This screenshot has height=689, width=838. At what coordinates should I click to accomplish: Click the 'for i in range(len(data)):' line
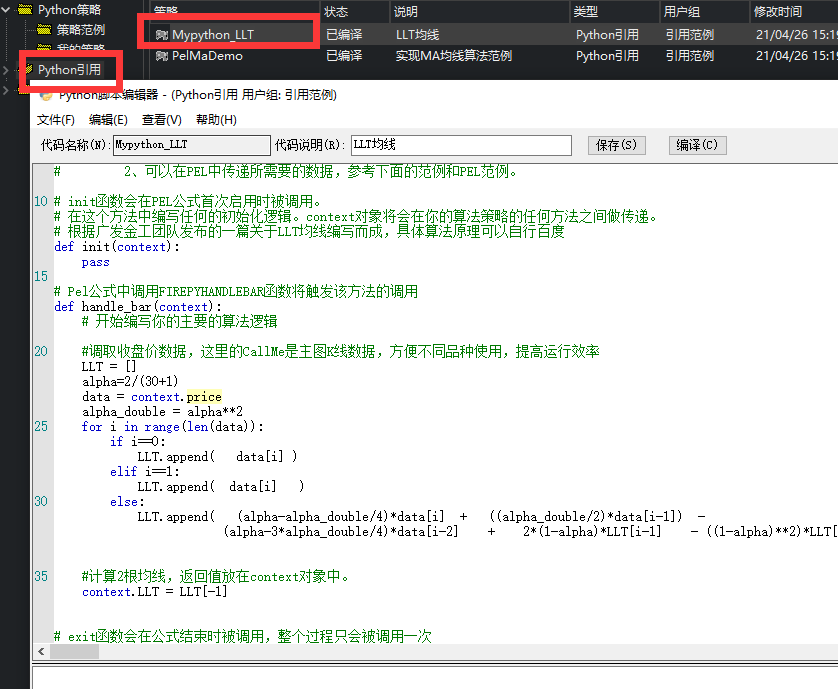click(172, 427)
